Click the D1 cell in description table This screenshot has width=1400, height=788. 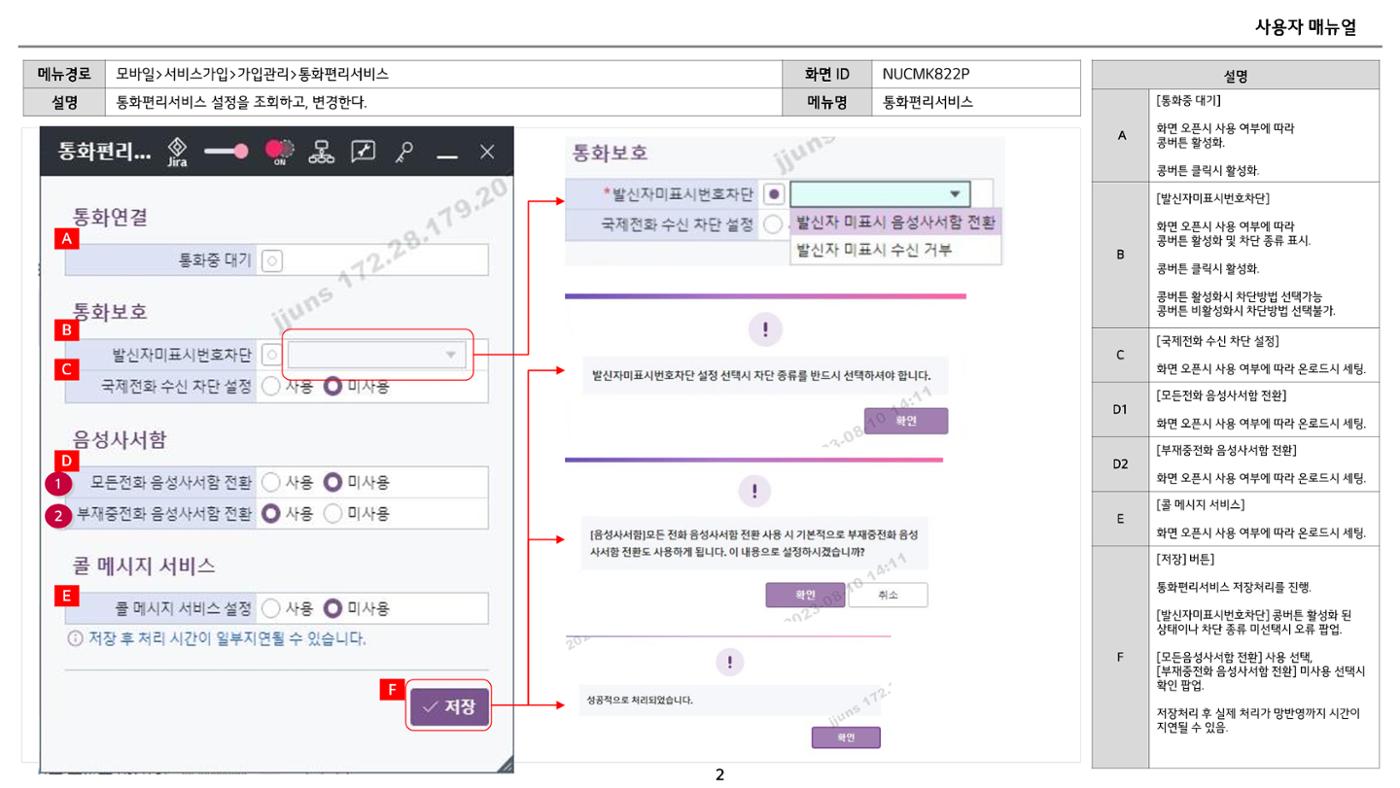1120,410
